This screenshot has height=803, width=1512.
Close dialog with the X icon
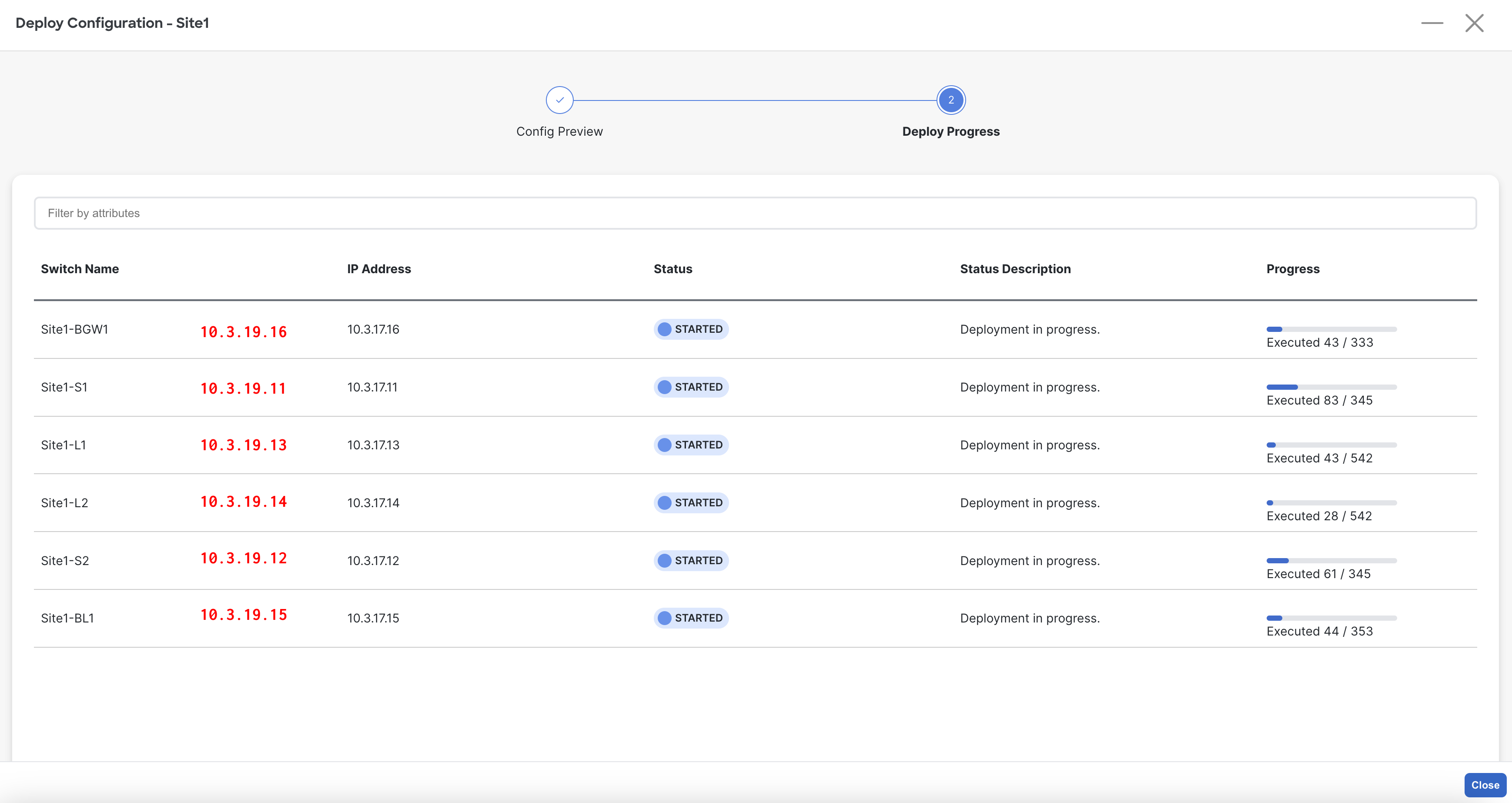tap(1474, 23)
